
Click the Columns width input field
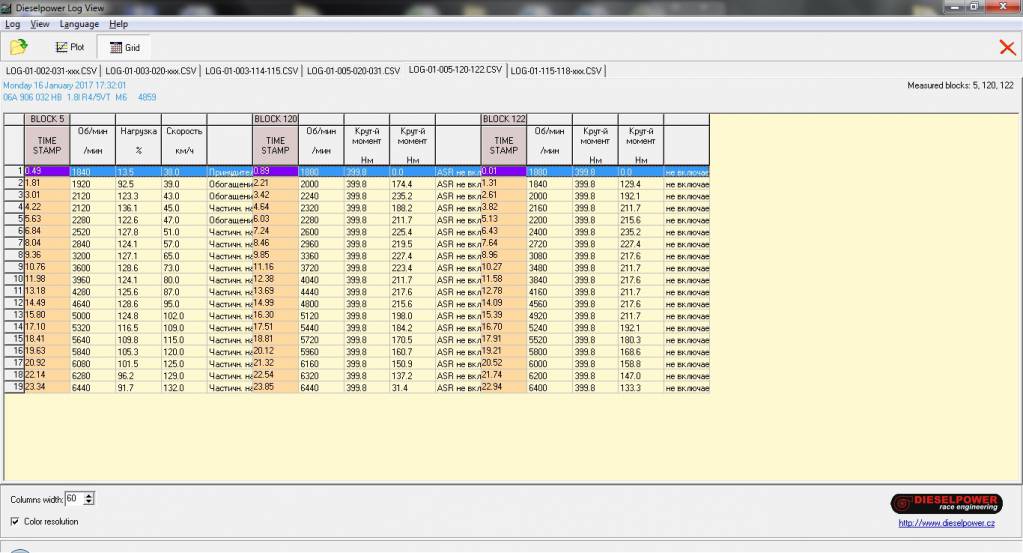coord(75,498)
